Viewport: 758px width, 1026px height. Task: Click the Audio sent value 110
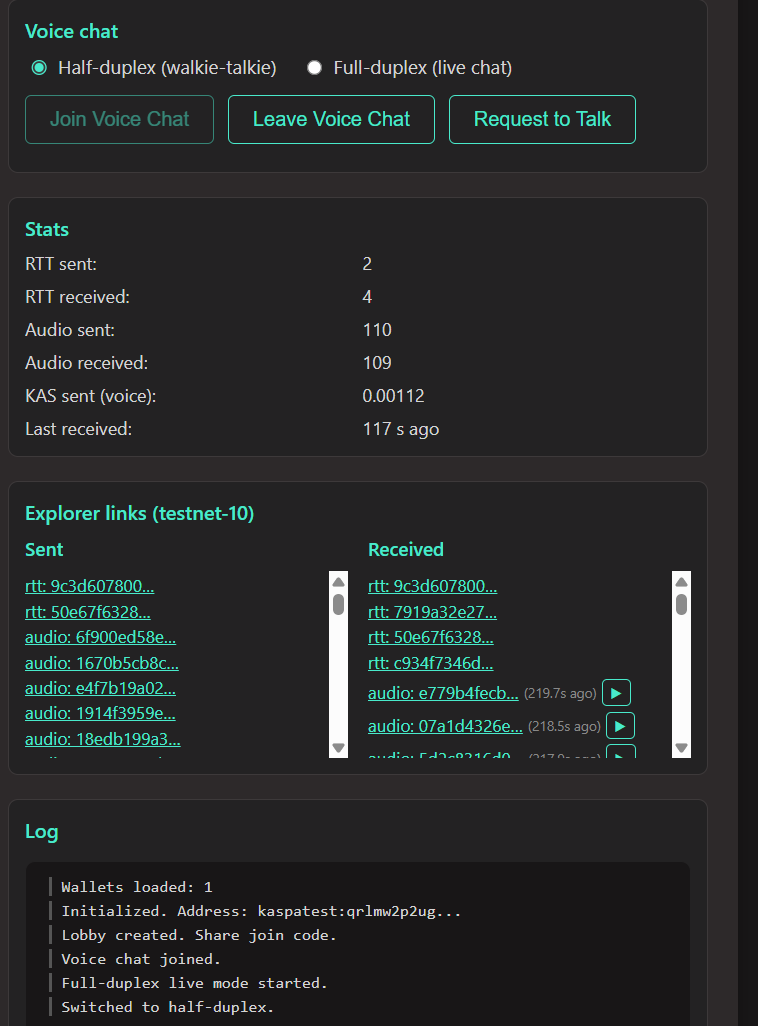(x=377, y=330)
